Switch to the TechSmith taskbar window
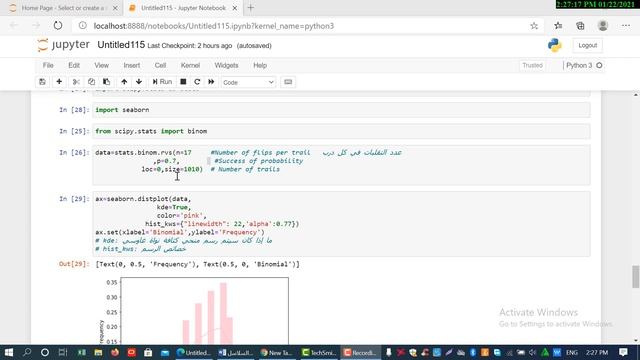 click(x=318, y=352)
